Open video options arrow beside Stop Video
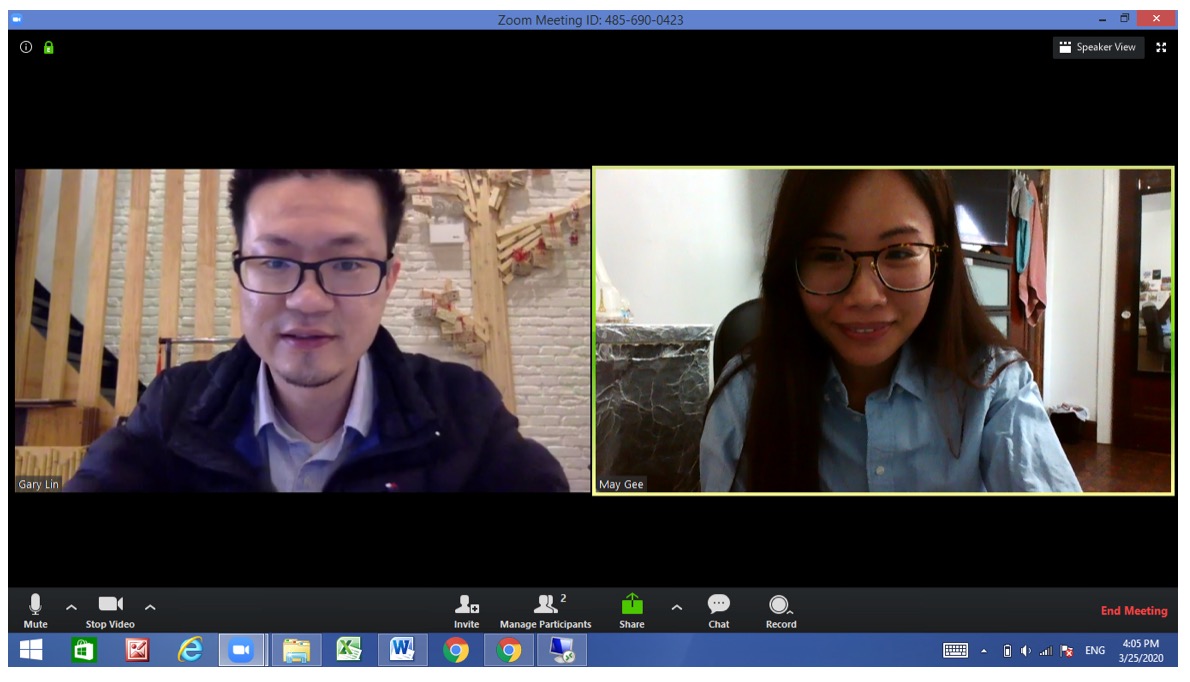Viewport: 1190px width, 682px height. coord(150,608)
